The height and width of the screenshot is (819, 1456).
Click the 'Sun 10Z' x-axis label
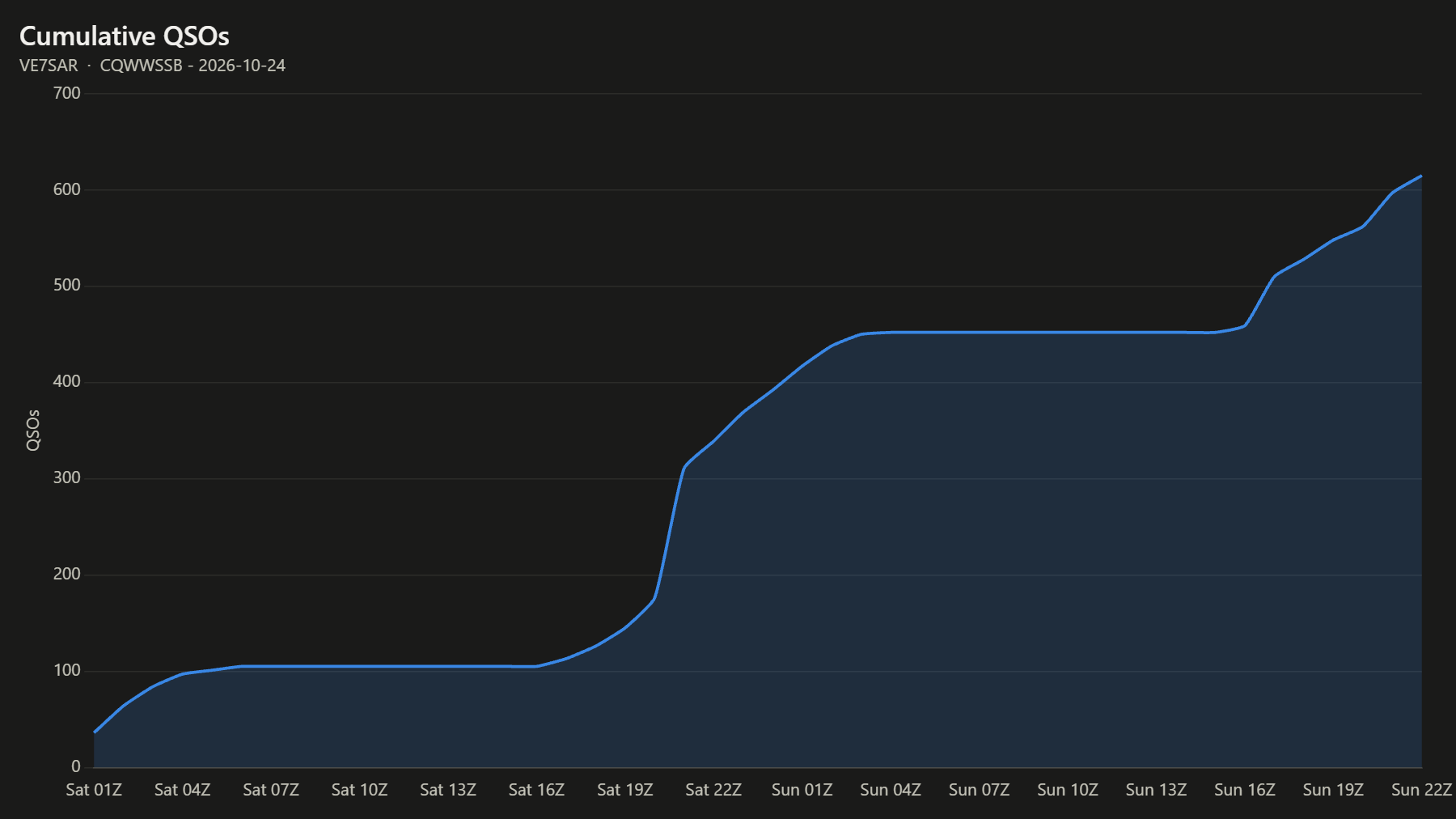tap(1068, 790)
